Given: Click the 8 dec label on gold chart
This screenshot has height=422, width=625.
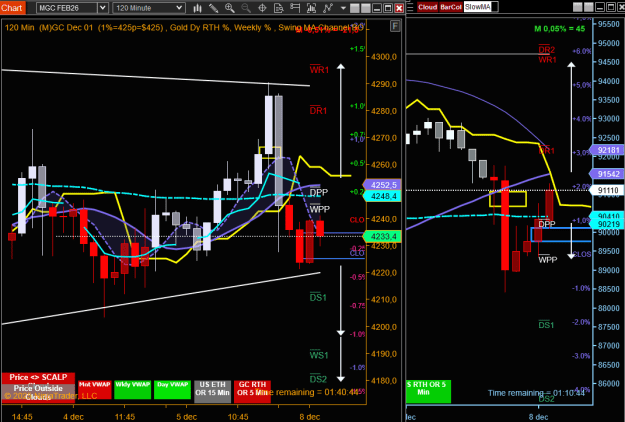Looking at the screenshot, I should (310, 417).
